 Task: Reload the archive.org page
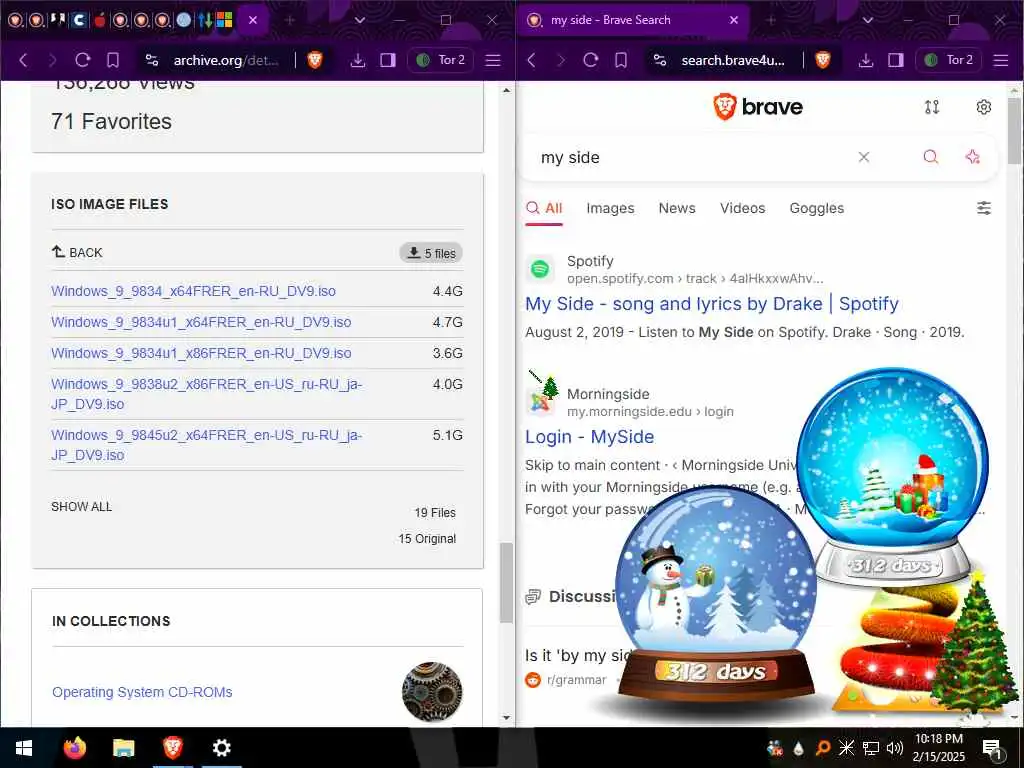coord(82,60)
